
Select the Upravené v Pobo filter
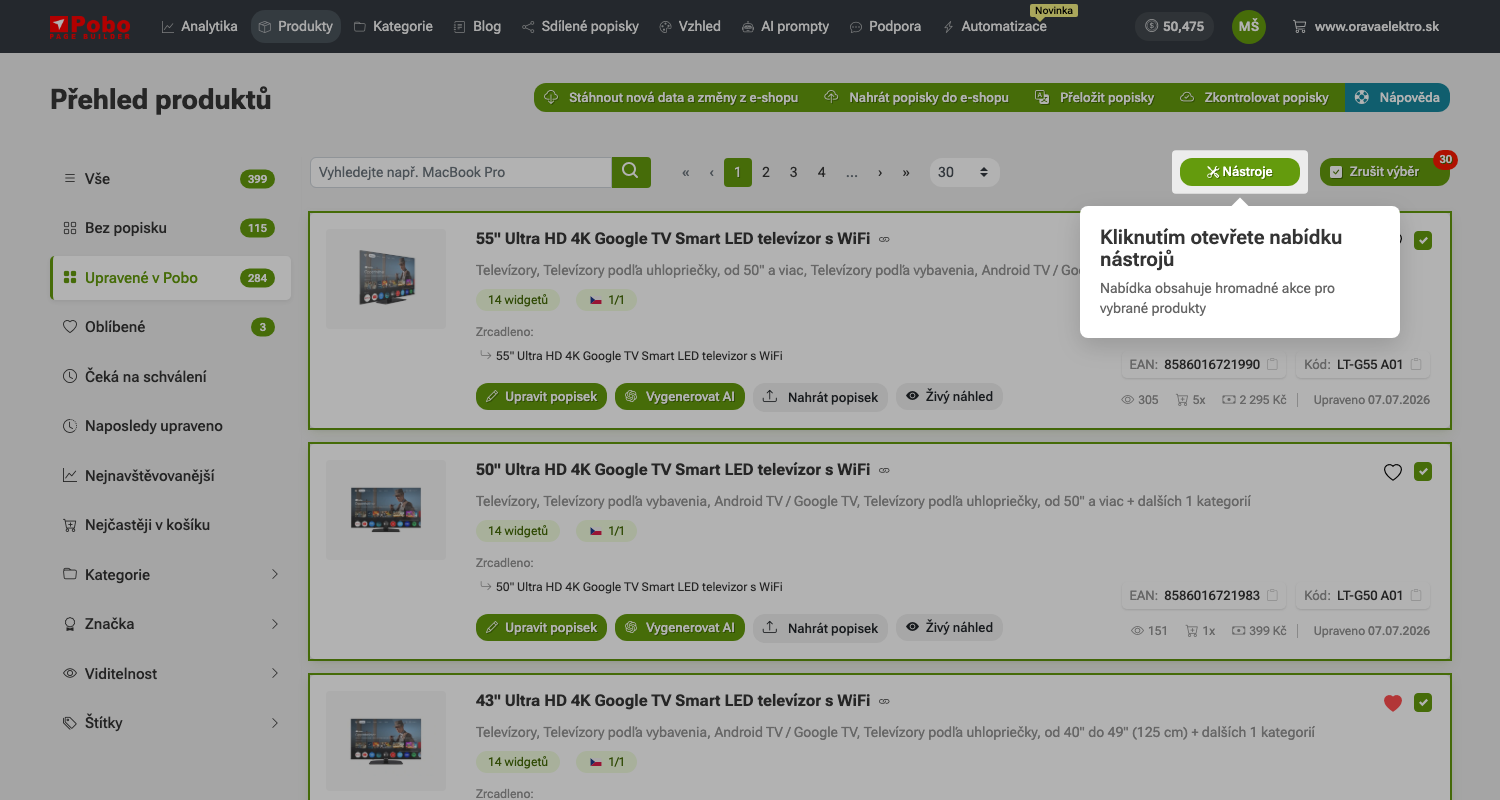click(x=170, y=278)
